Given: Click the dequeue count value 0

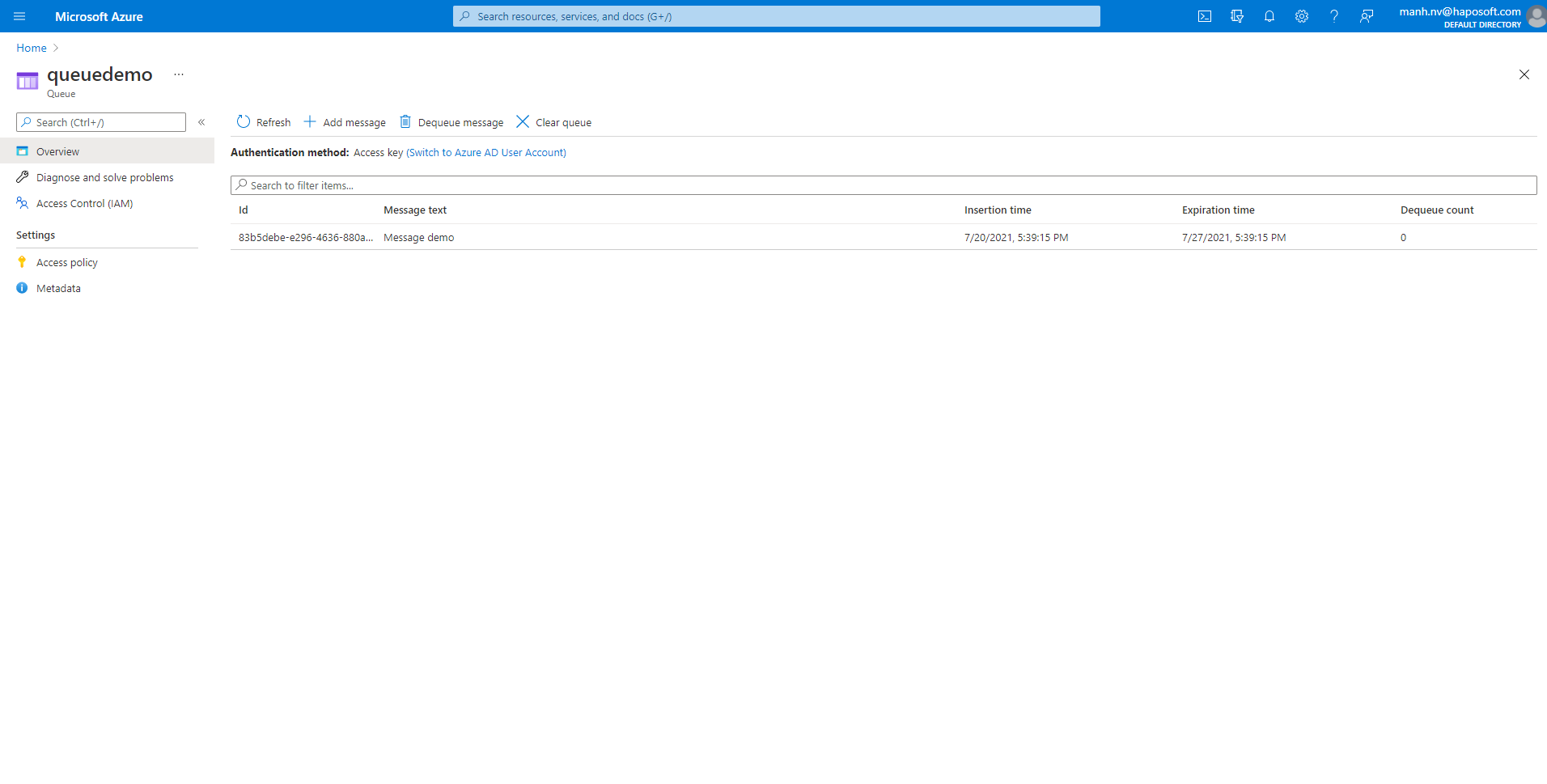Looking at the screenshot, I should tap(1404, 238).
